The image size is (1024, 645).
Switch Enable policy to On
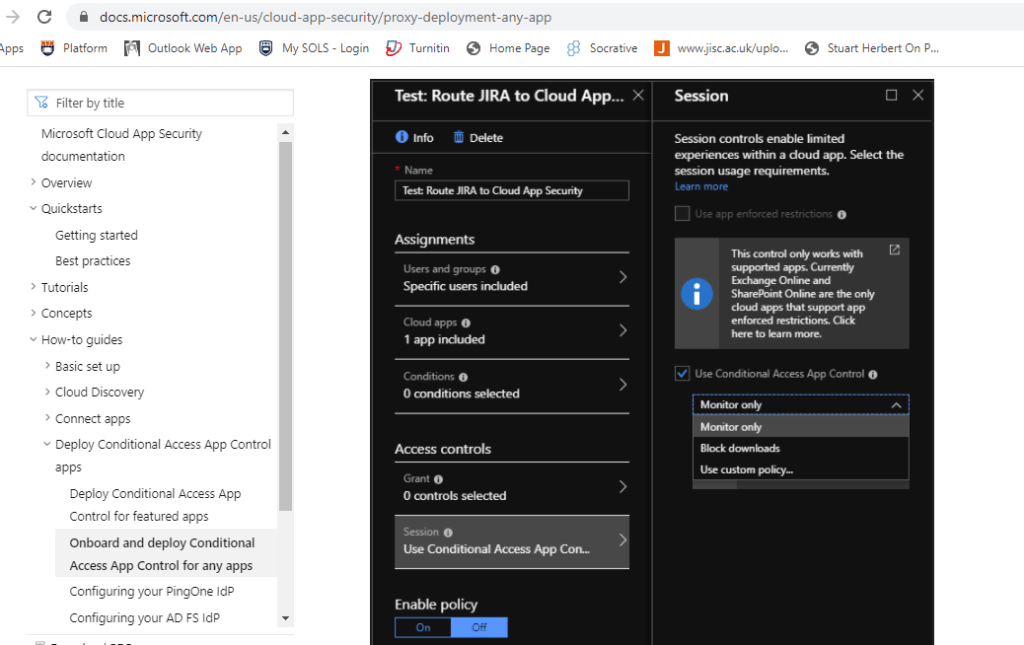point(423,627)
